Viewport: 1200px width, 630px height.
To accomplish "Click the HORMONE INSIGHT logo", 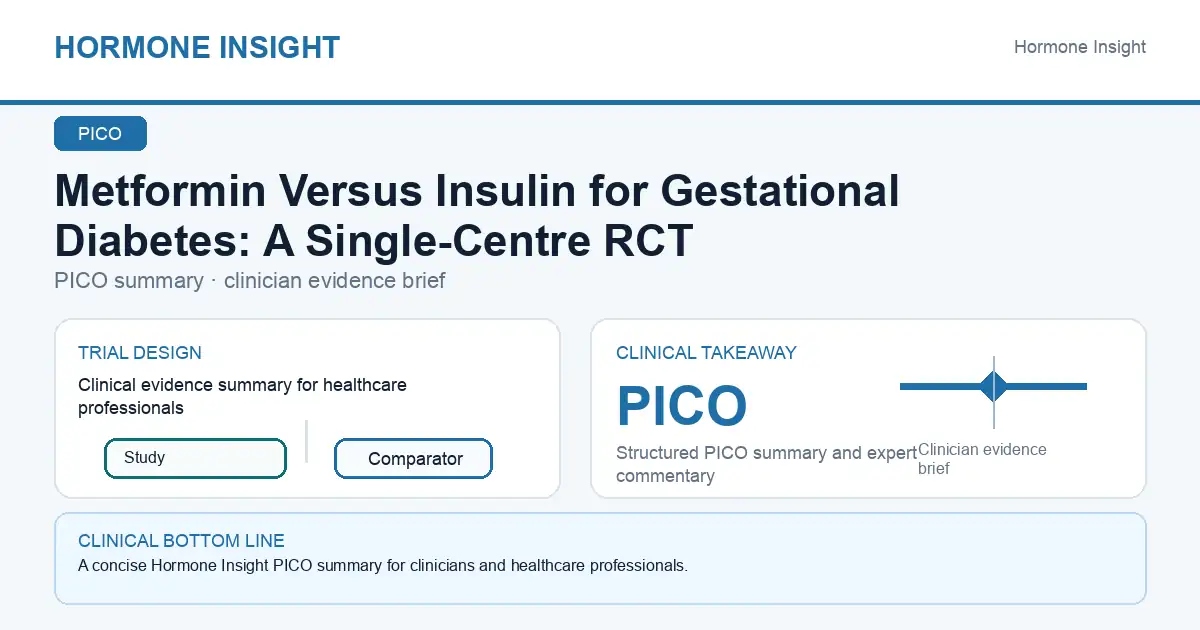I will pos(197,47).
